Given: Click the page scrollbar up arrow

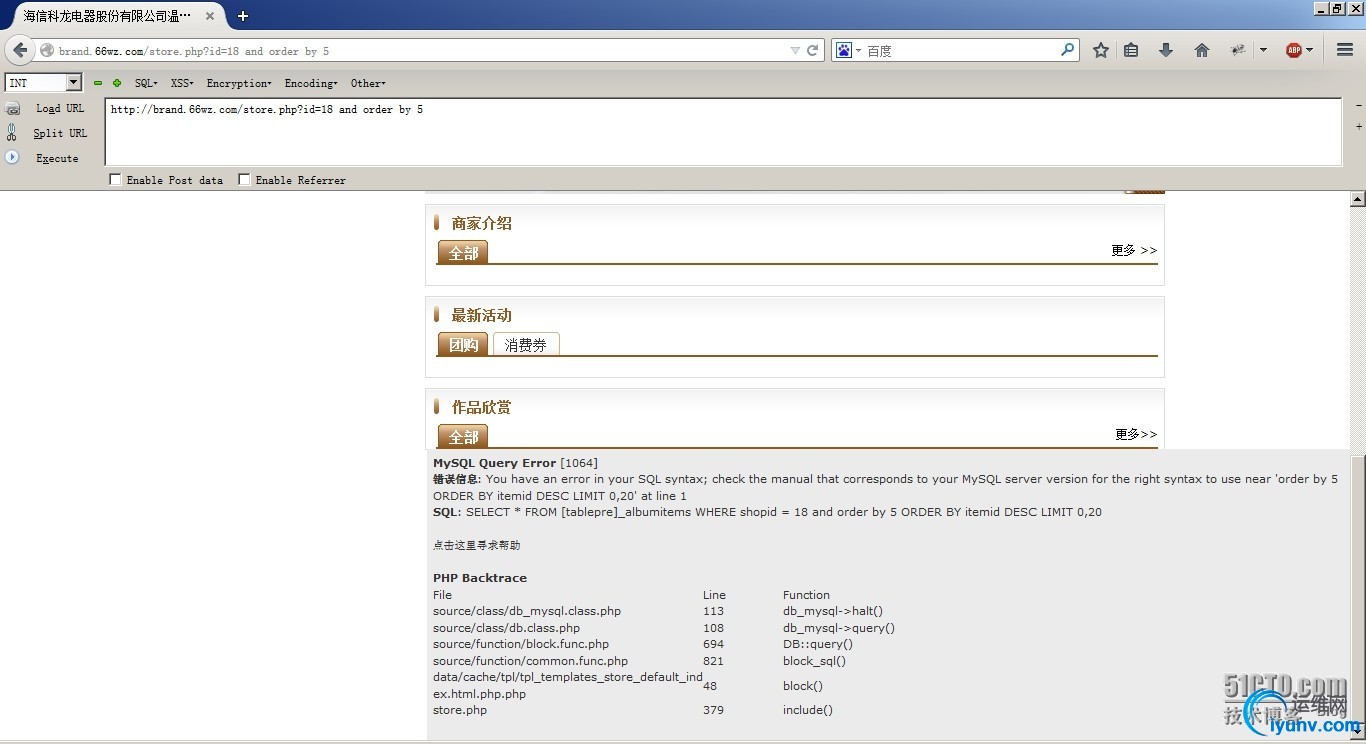Looking at the screenshot, I should coord(1358,200).
